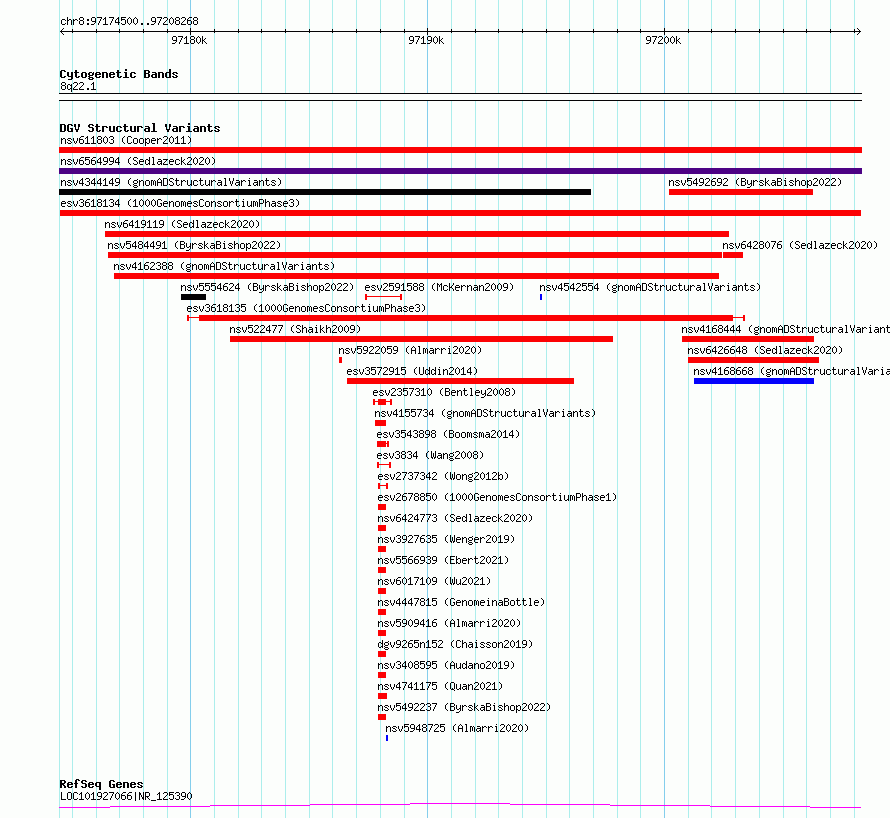Select esv2678850 (1000GenomesConsortiumPhase1) label
890x818 pixels.
click(x=497, y=497)
